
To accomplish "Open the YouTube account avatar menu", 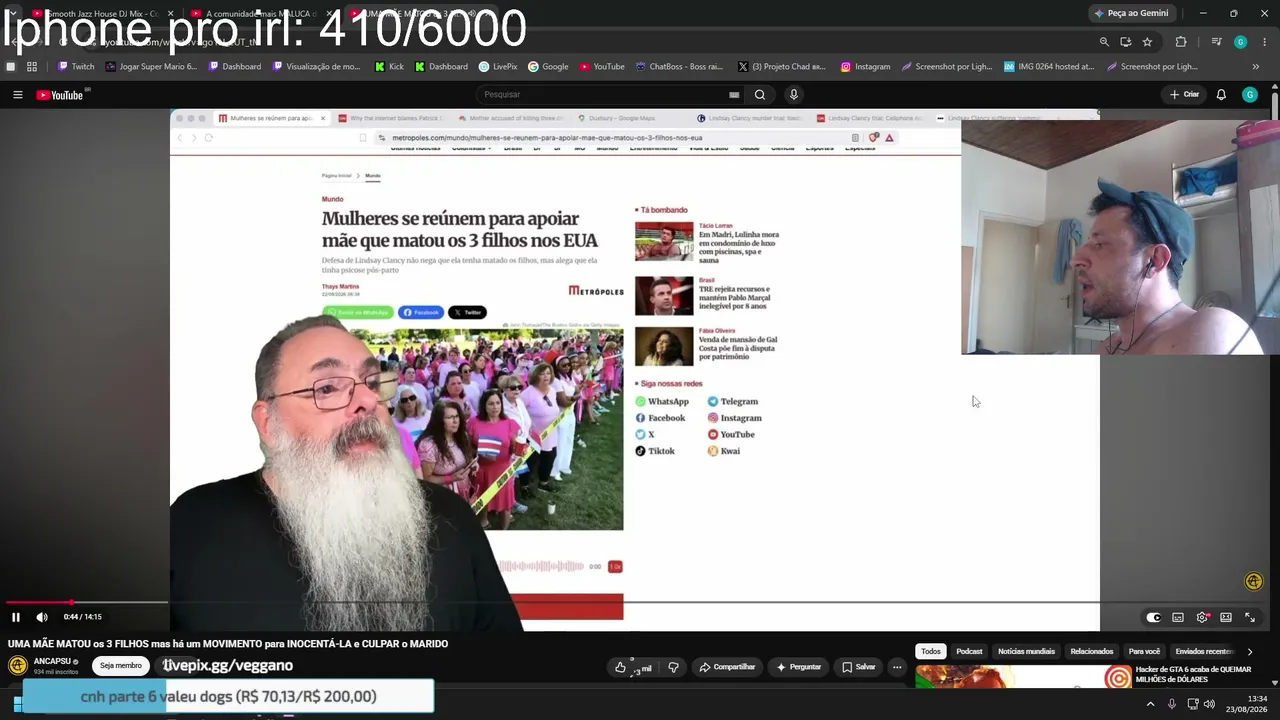I will point(1250,95).
